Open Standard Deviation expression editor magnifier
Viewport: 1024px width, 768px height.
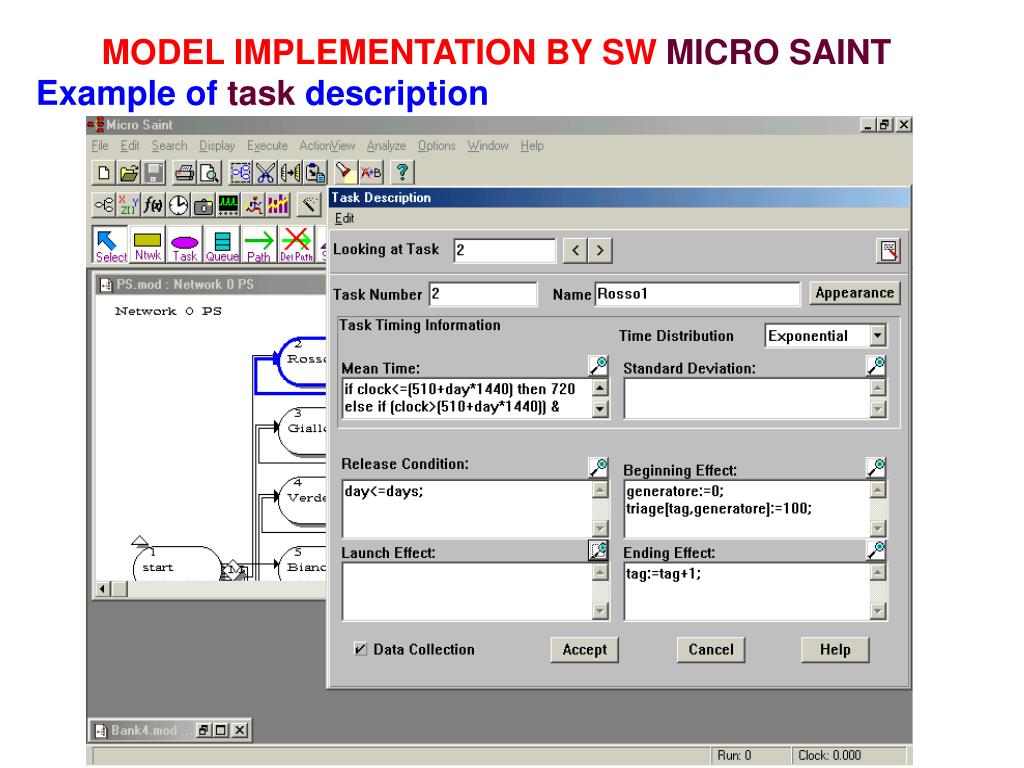point(876,366)
